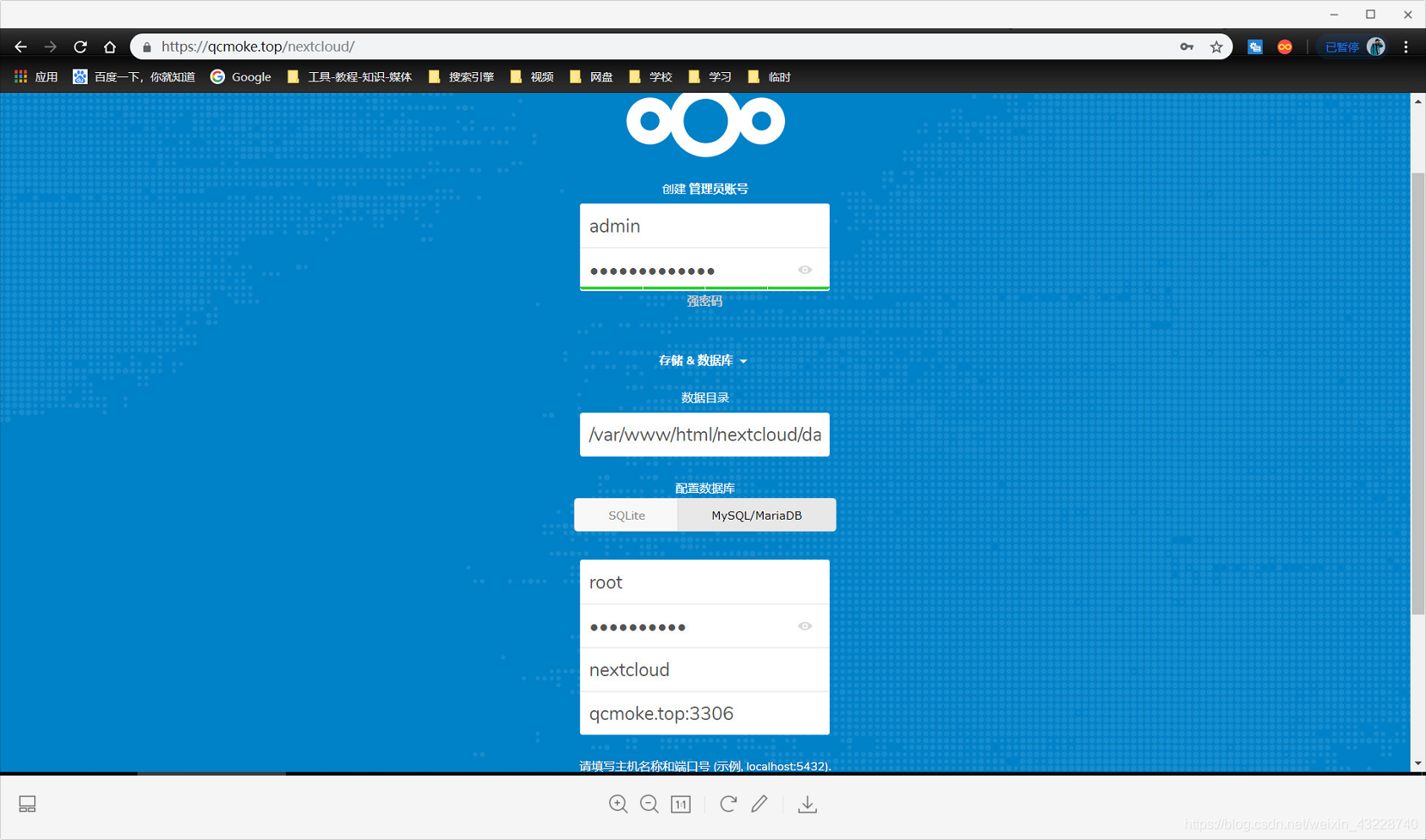Focus the admin password field

[704, 270]
